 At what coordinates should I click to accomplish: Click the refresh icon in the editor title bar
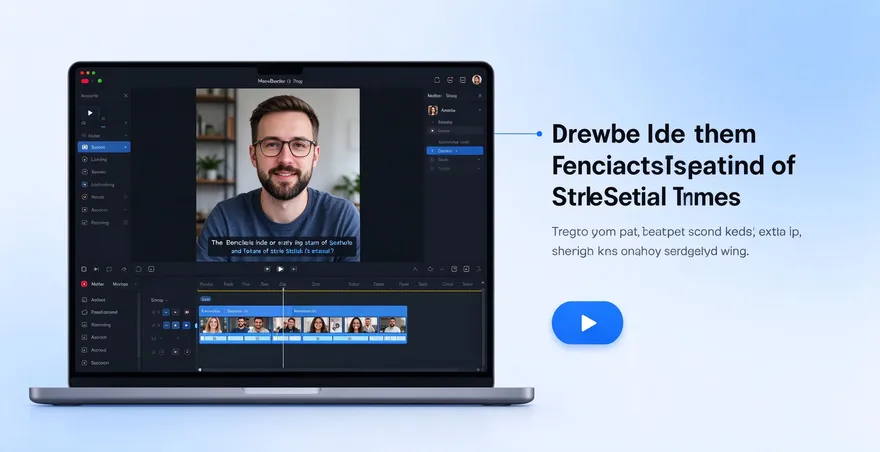437,80
